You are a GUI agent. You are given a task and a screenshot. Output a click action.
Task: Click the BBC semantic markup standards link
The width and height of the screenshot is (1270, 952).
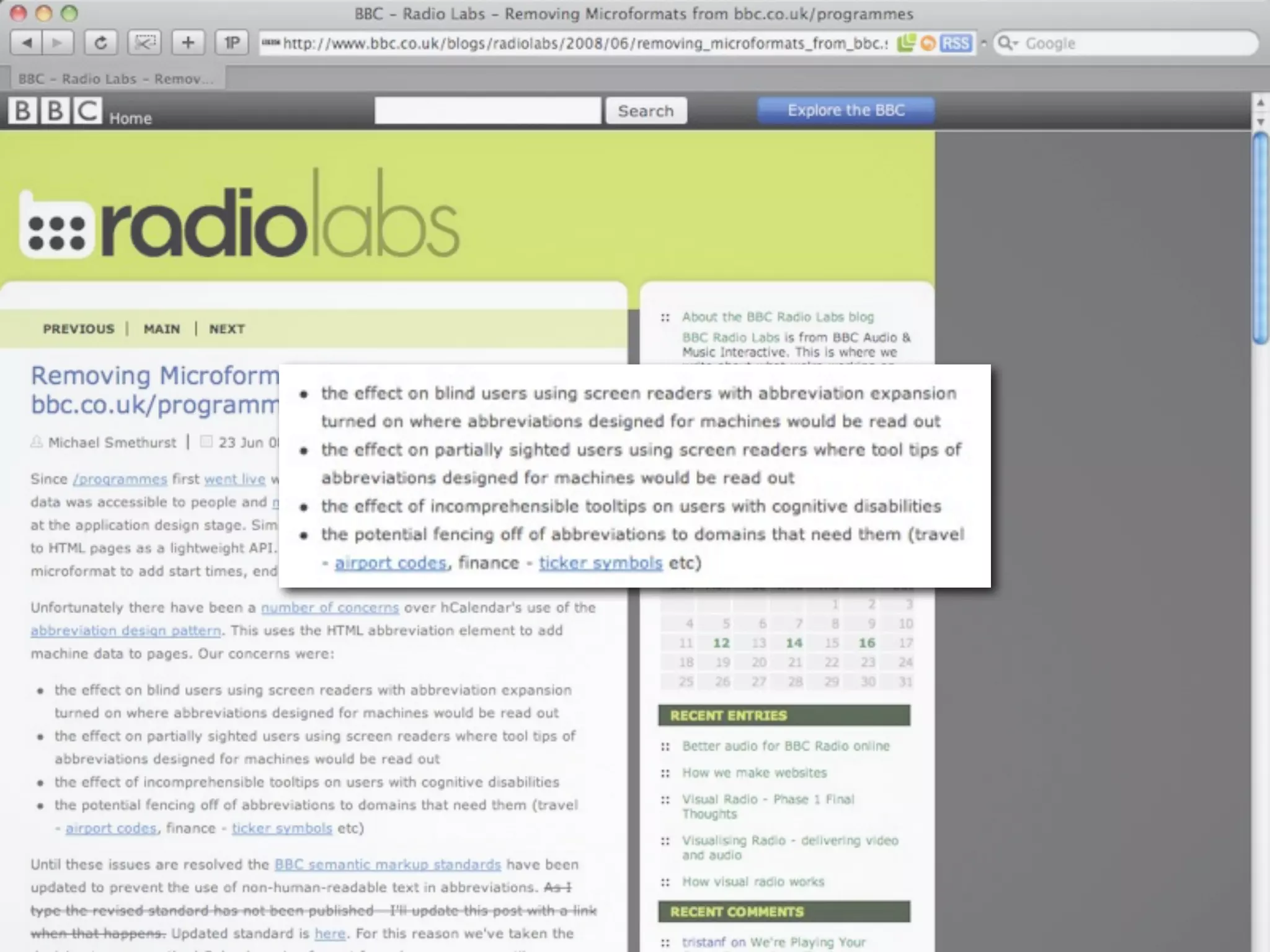[388, 865]
